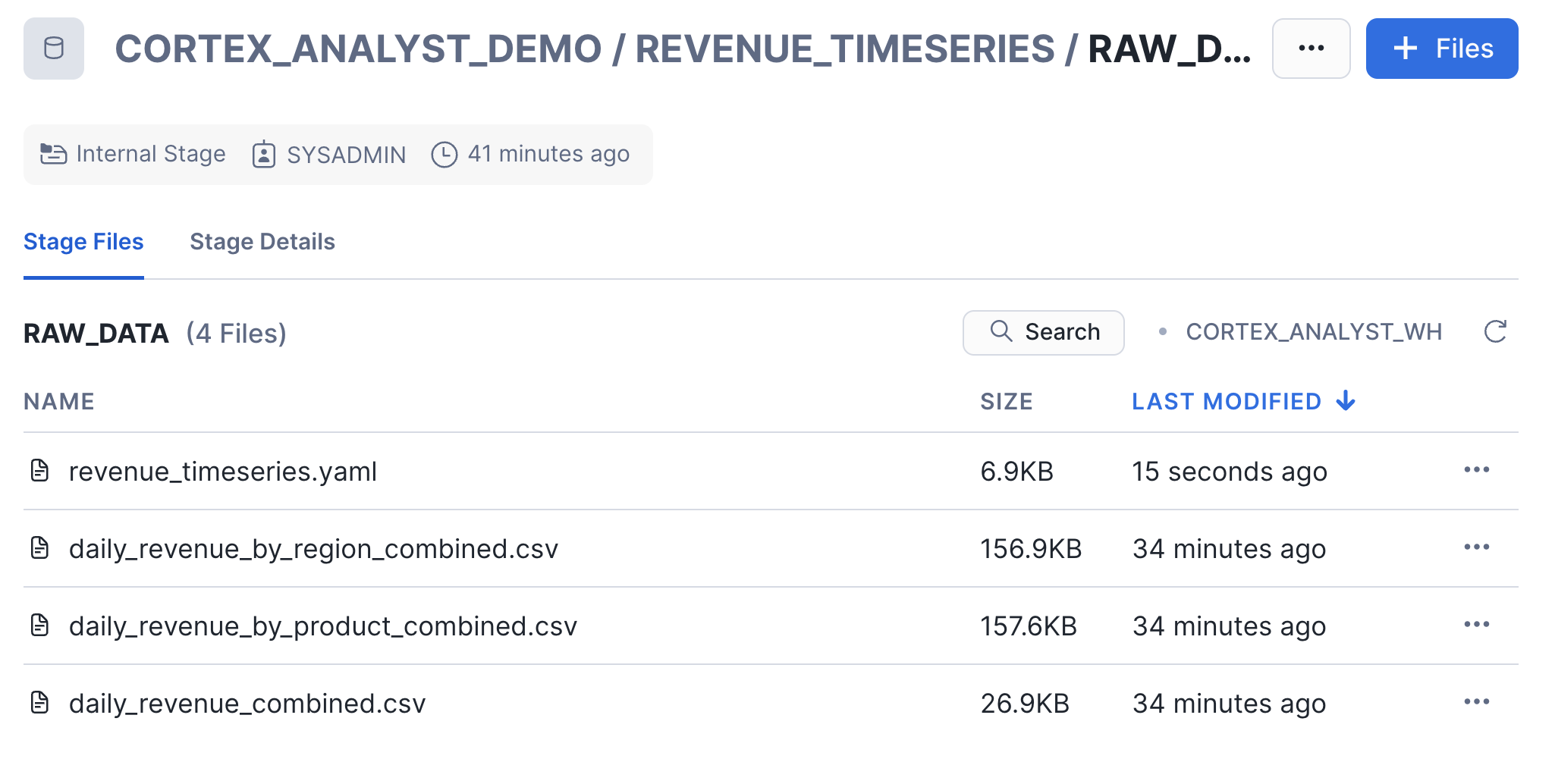This screenshot has width=1555, height=784.
Task: Select the Stage Files tab
Action: [x=83, y=242]
